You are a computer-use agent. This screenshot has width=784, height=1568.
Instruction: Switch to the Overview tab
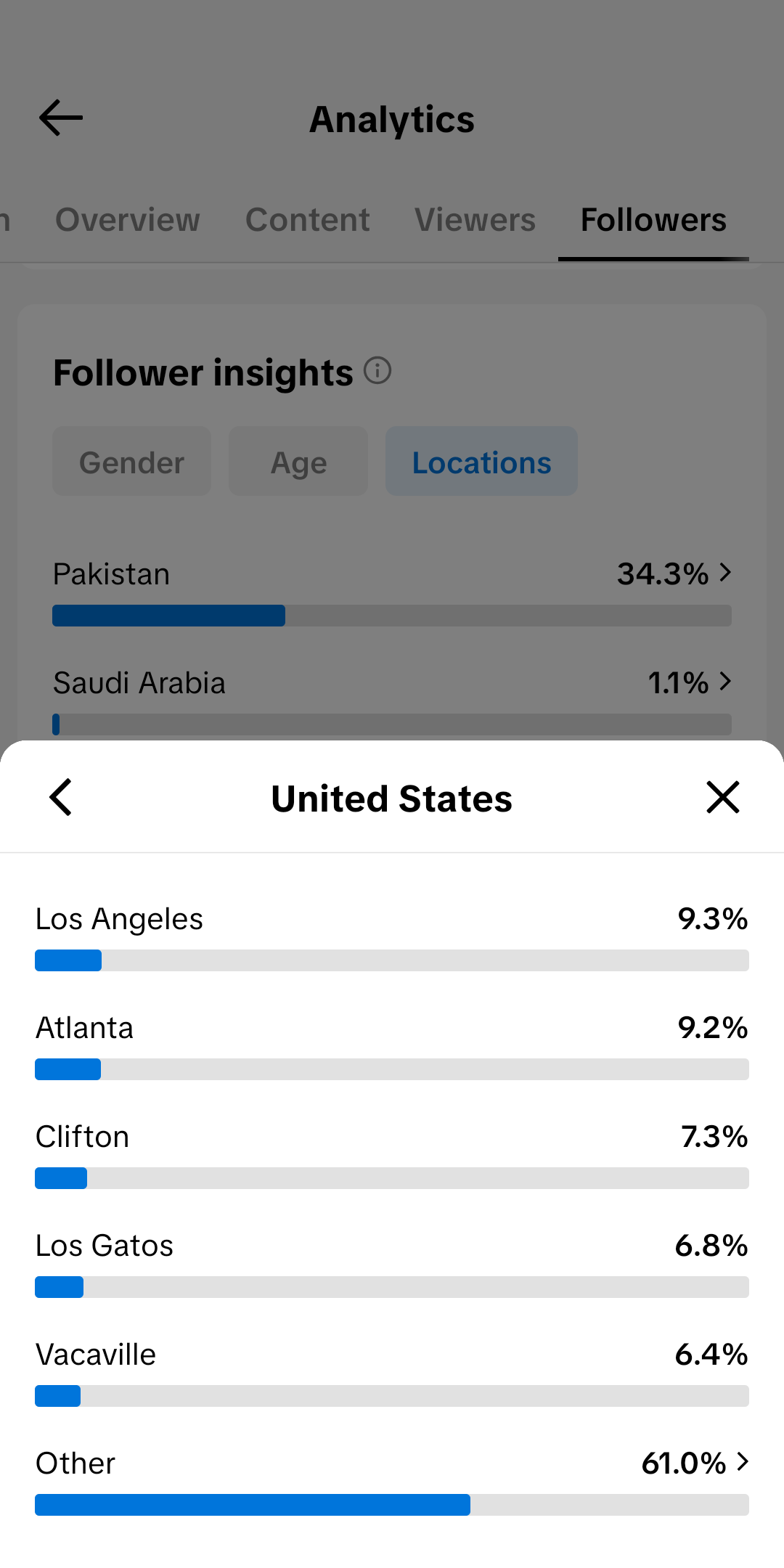(128, 220)
